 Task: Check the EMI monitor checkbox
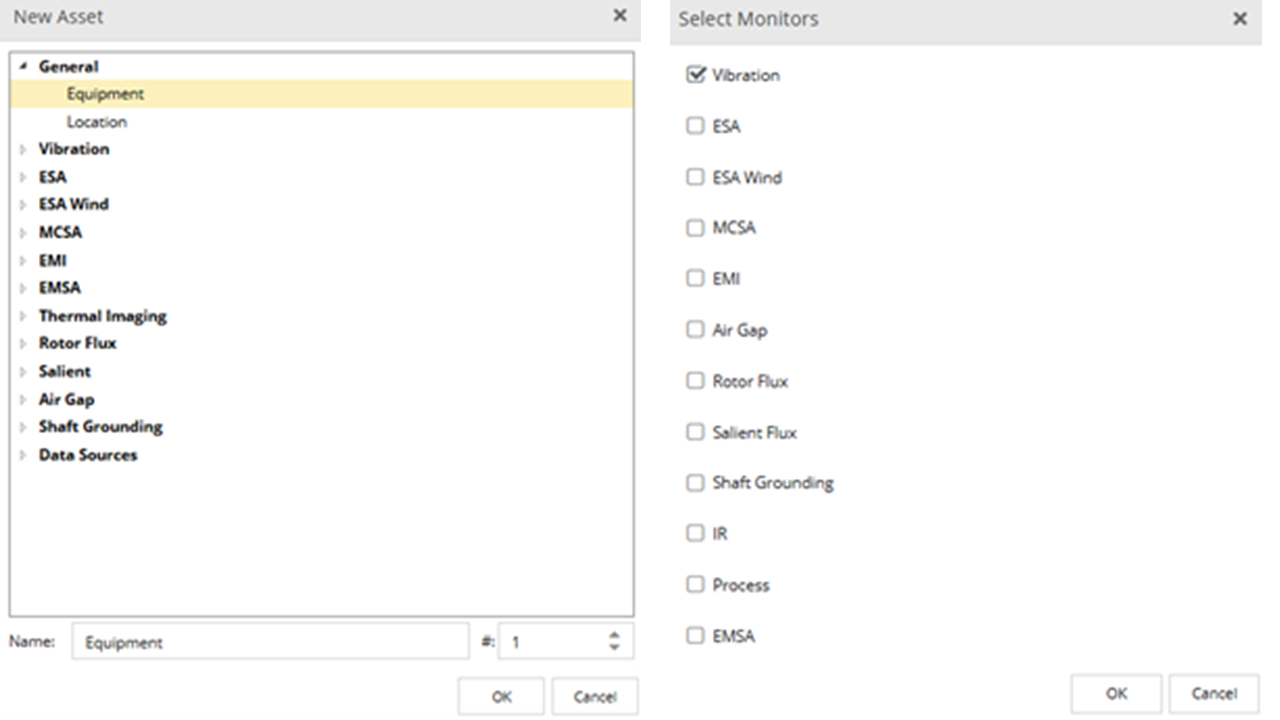(x=695, y=278)
